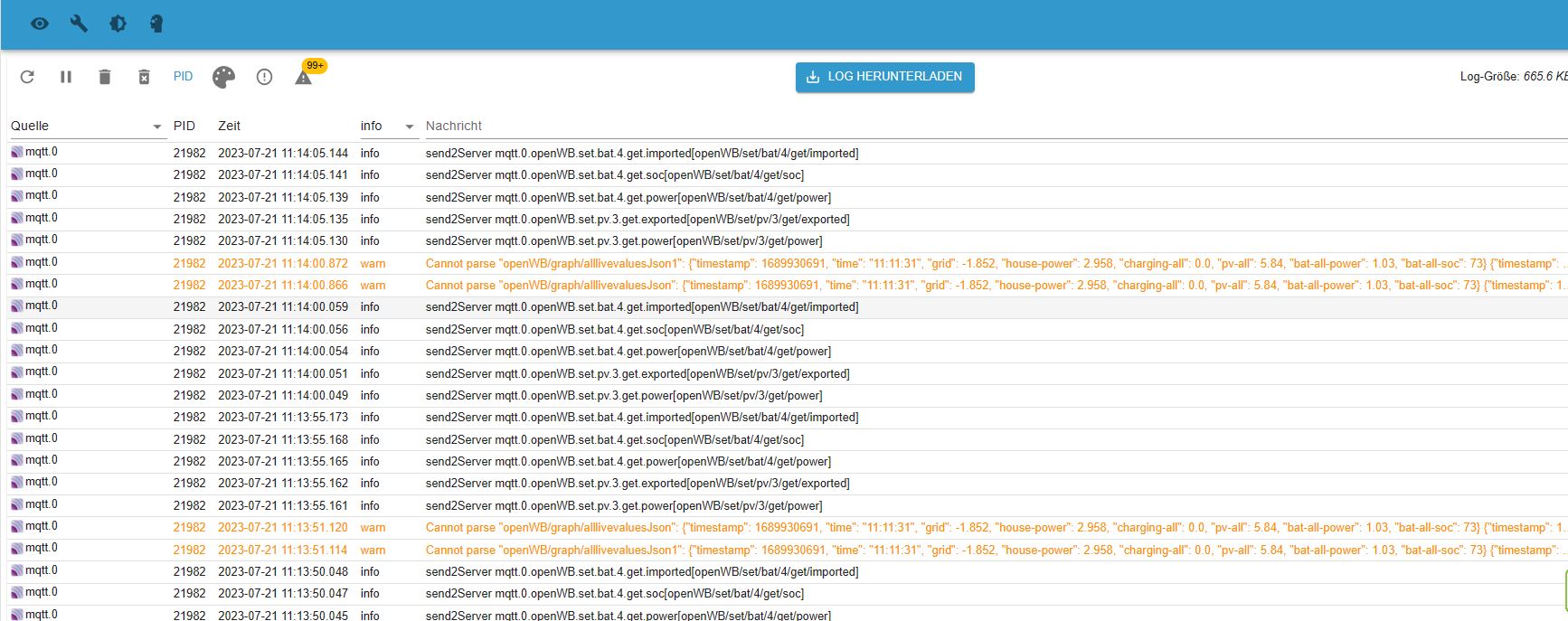Click the PID column header

point(184,127)
